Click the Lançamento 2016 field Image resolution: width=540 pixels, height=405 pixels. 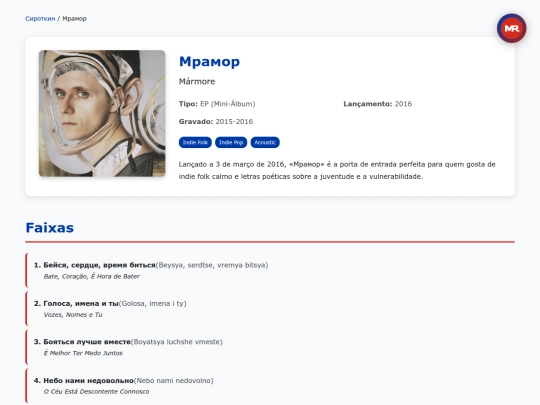pyautogui.click(x=377, y=104)
